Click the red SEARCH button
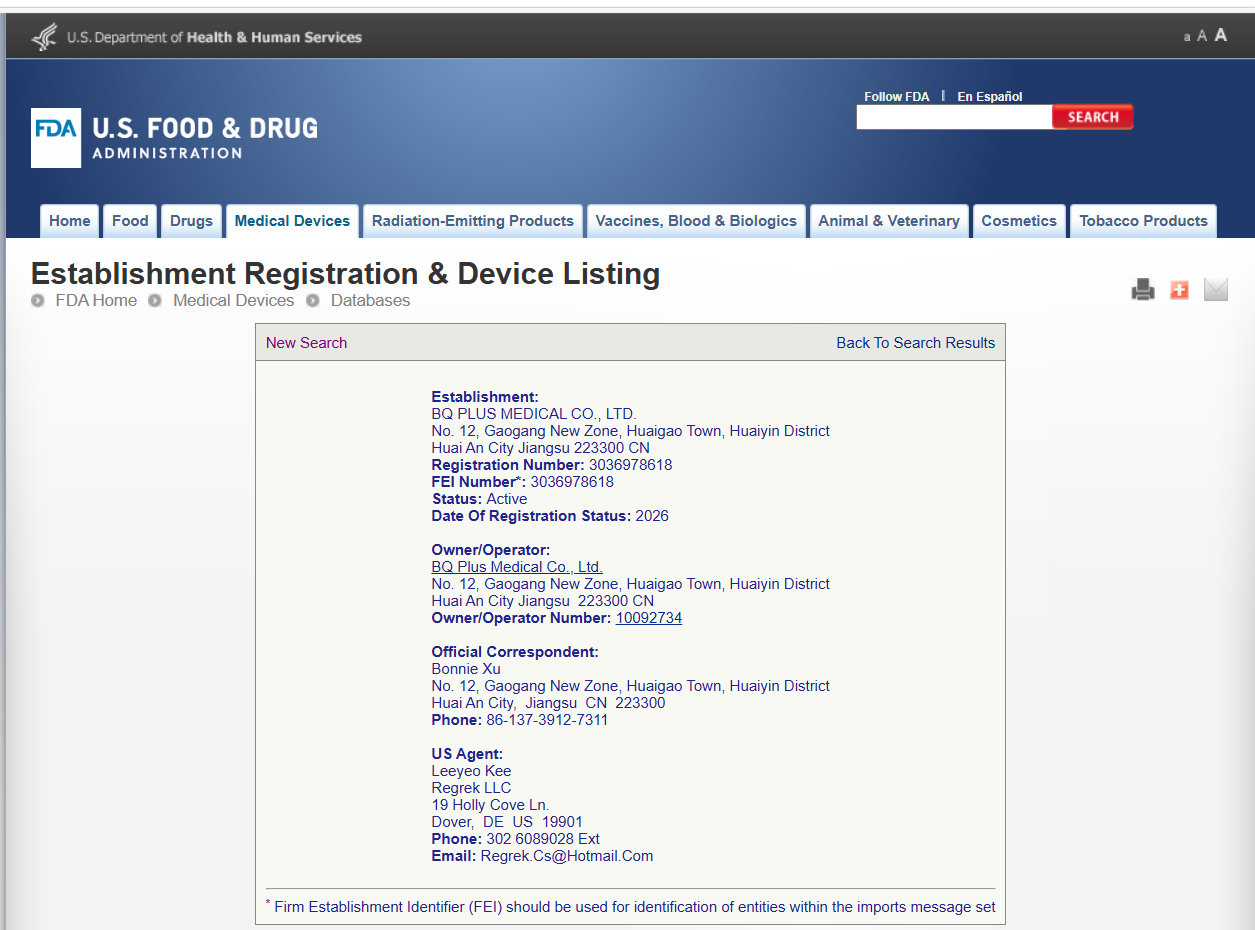The image size is (1255, 930). (1093, 117)
